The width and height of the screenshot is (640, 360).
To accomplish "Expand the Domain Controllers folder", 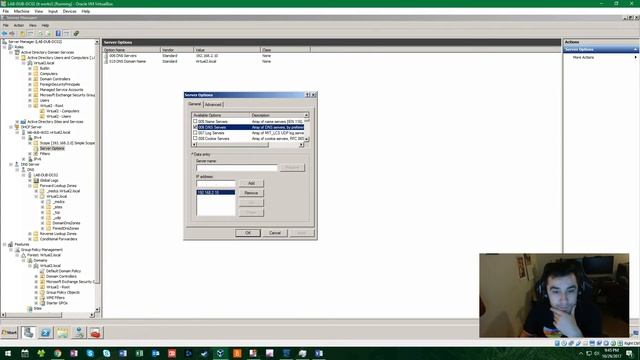I will pyautogui.click(x=30, y=79).
